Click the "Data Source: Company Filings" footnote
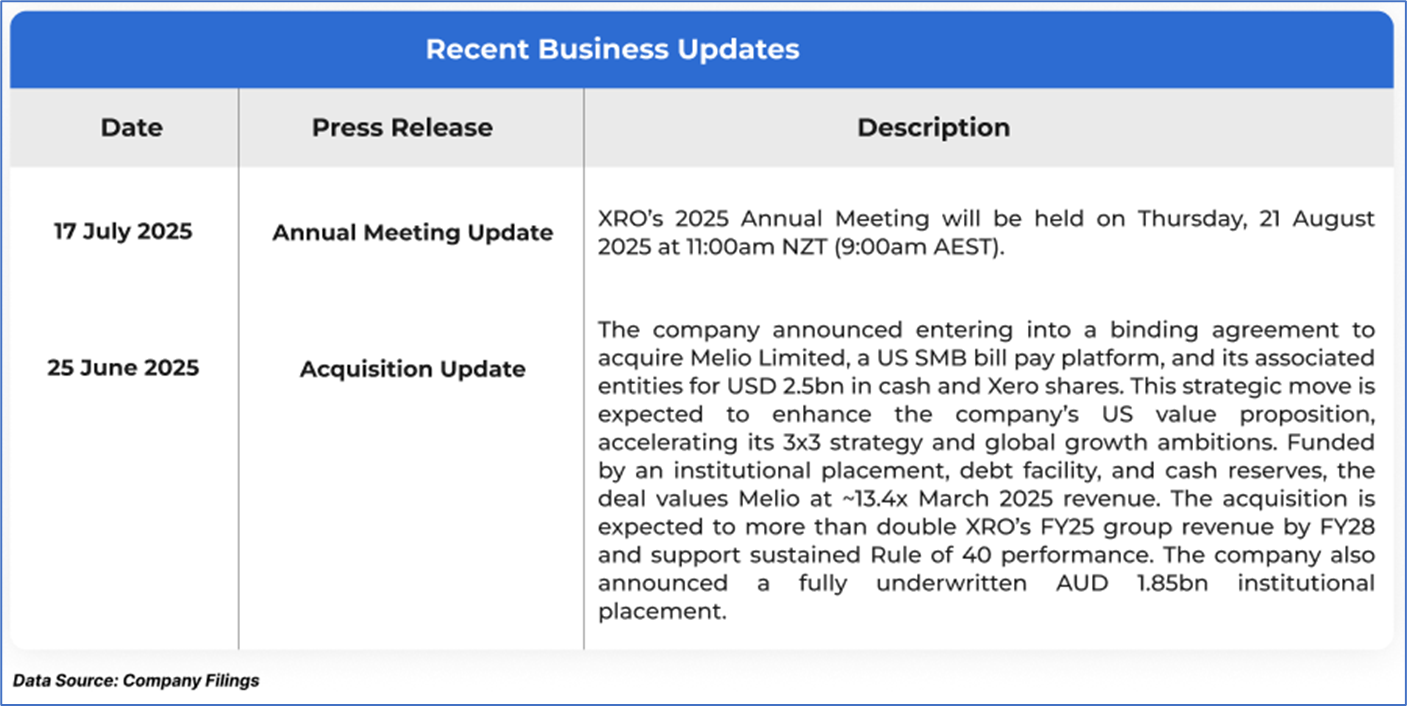The image size is (1407, 706). (x=136, y=680)
